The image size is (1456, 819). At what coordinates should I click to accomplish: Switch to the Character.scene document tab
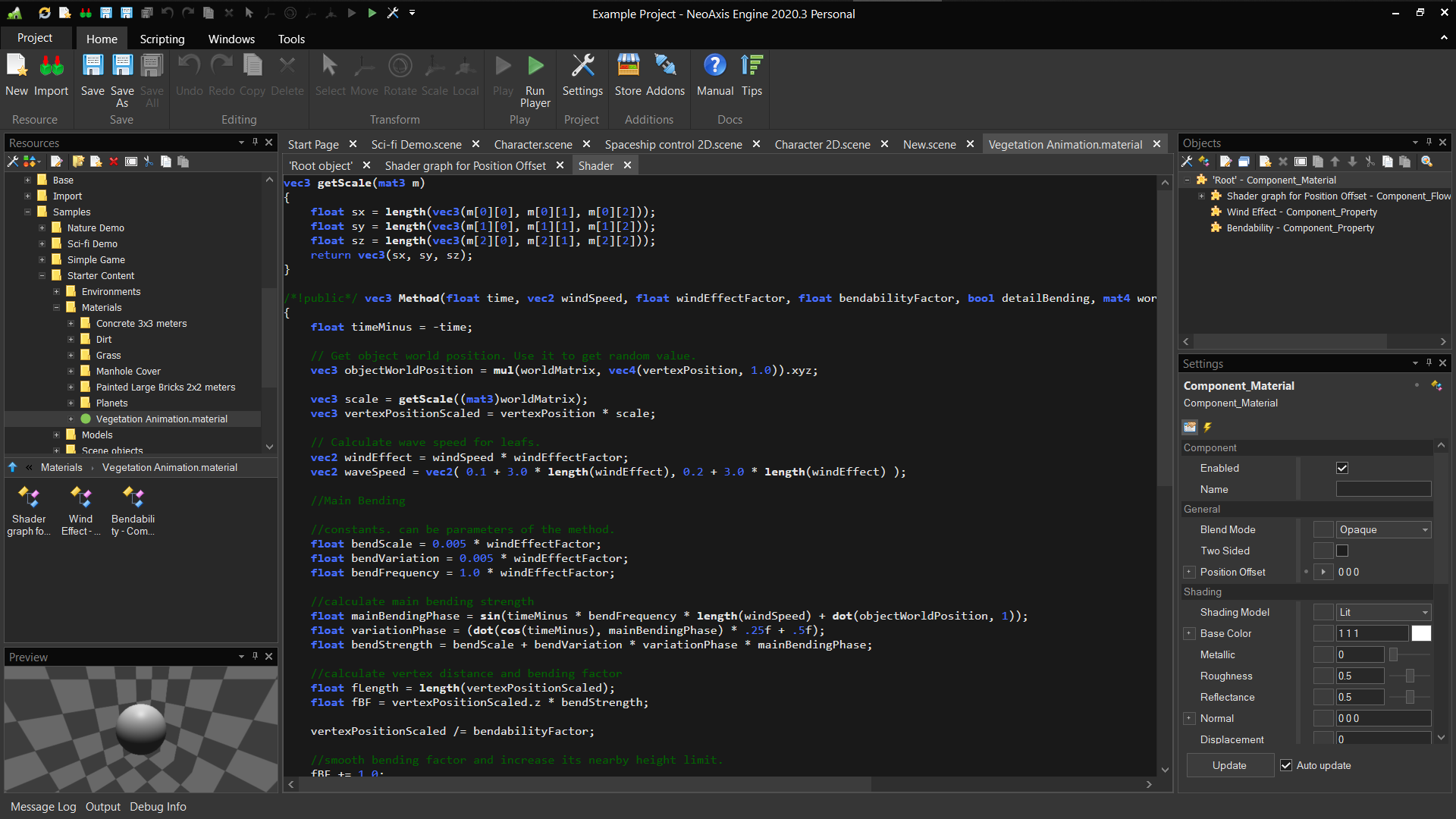pyautogui.click(x=532, y=145)
